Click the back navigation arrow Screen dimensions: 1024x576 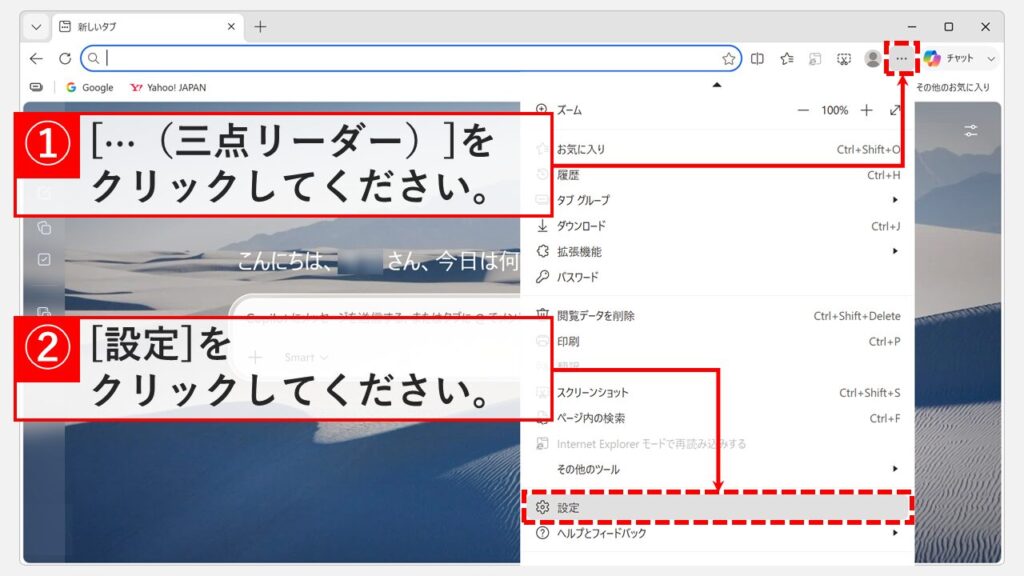[36, 59]
